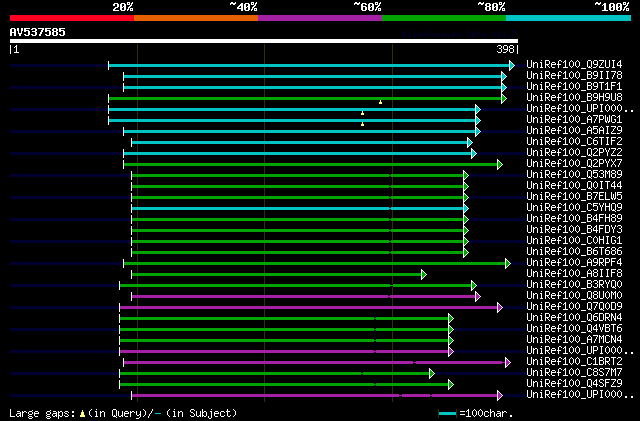Click arrowhead ending the B9II78 alignment
Image resolution: width=640 pixels, height=421 pixels.
point(504,76)
